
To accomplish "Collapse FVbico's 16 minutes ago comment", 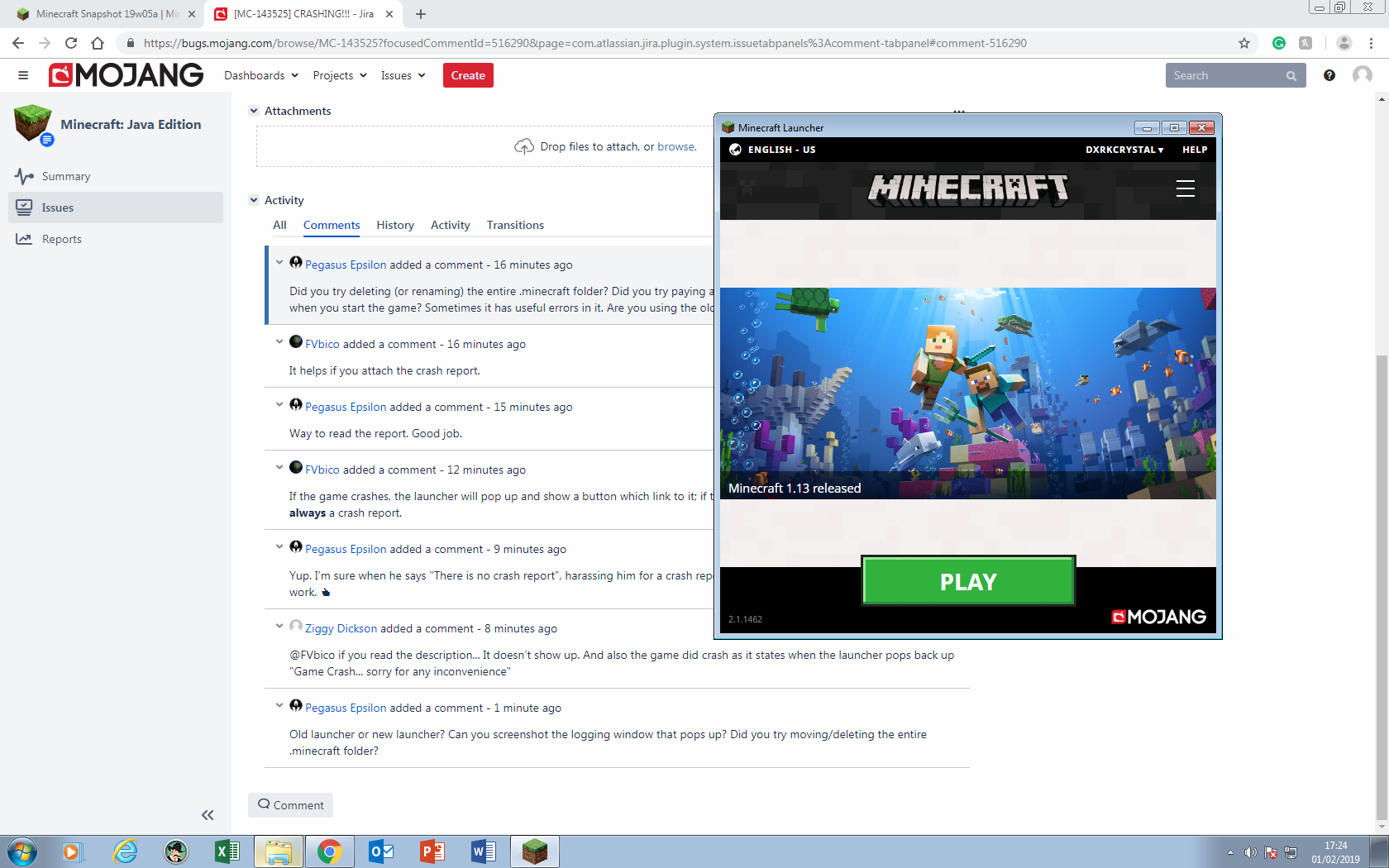I will pos(279,341).
